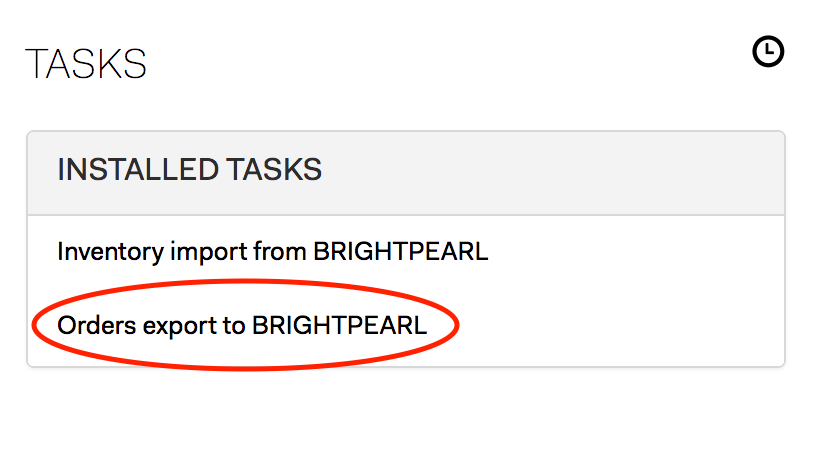This screenshot has width=822, height=462.
Task: Click empty space right of Orders export row
Action: [x=619, y=326]
